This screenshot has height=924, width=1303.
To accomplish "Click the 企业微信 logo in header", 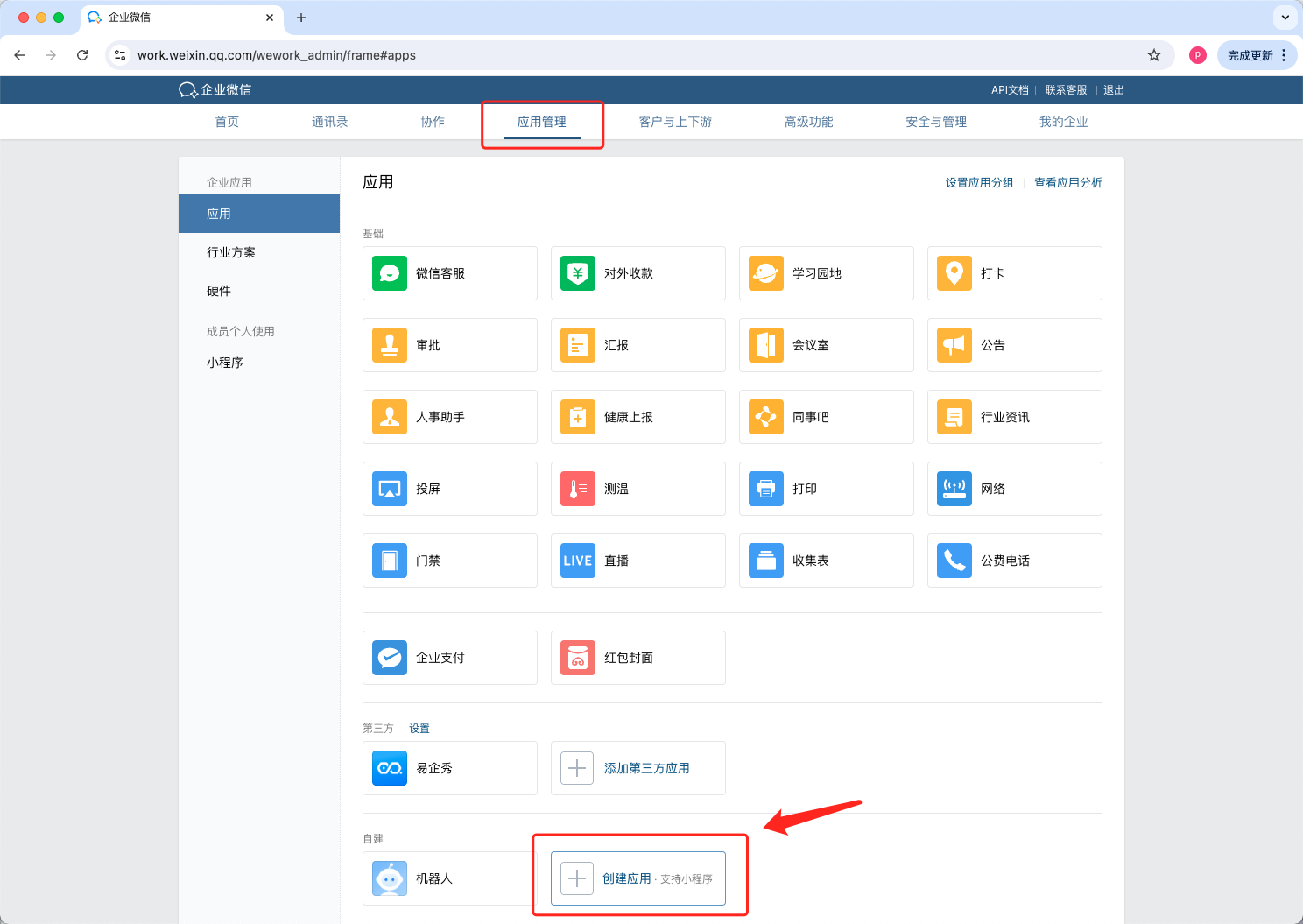I will coord(215,90).
